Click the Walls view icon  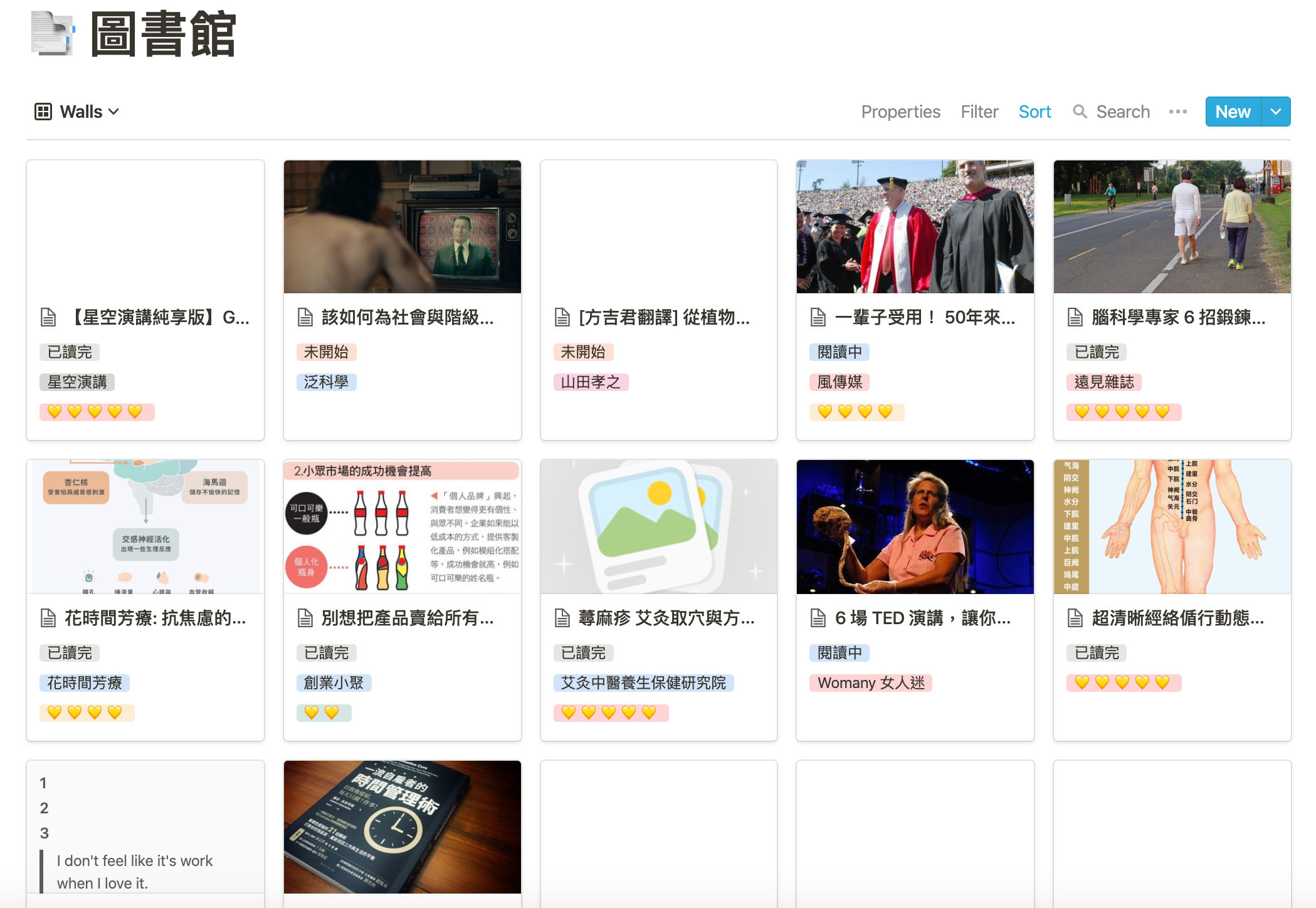(44, 111)
